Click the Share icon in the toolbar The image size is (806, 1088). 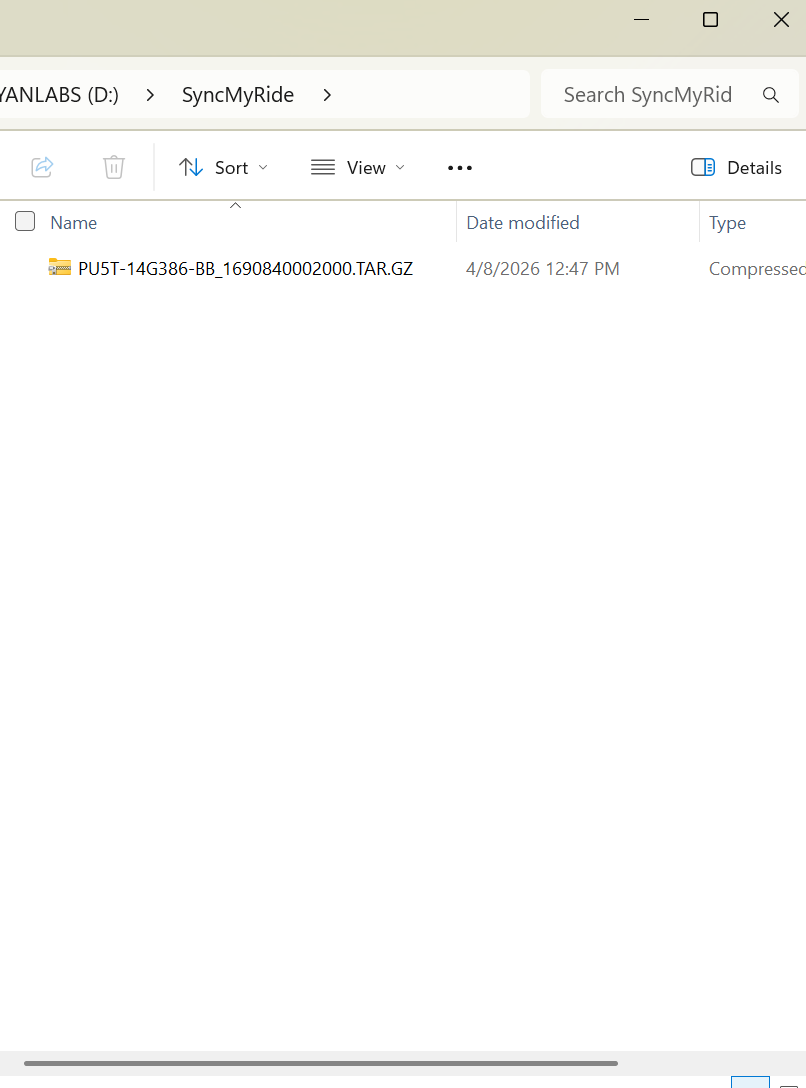click(42, 167)
